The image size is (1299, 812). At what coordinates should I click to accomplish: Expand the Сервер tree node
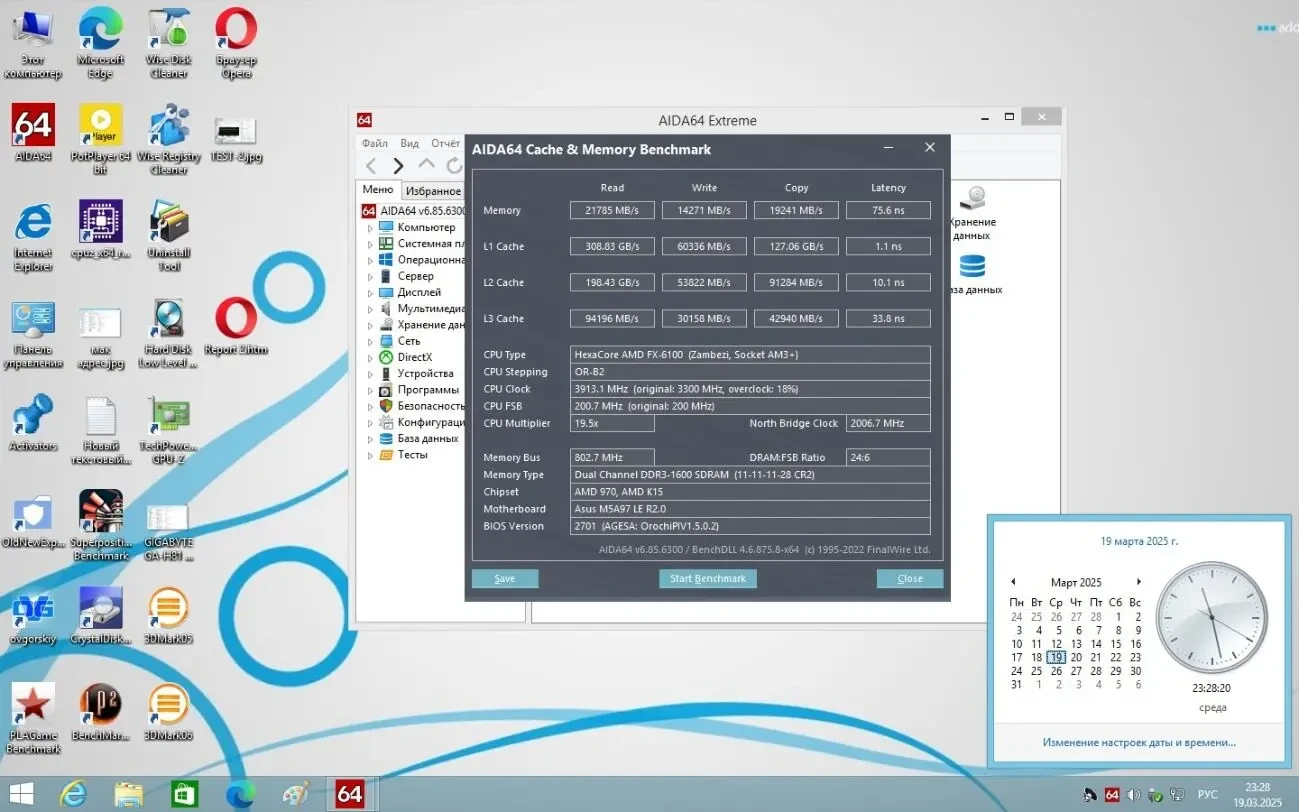(370, 276)
